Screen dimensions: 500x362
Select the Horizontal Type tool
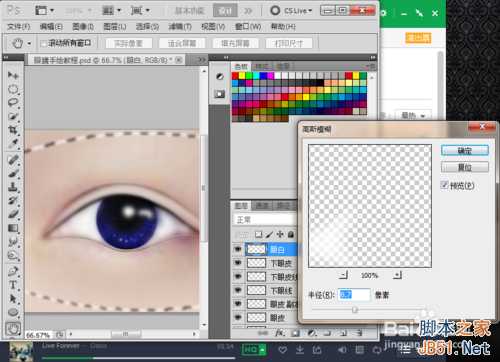point(13,285)
